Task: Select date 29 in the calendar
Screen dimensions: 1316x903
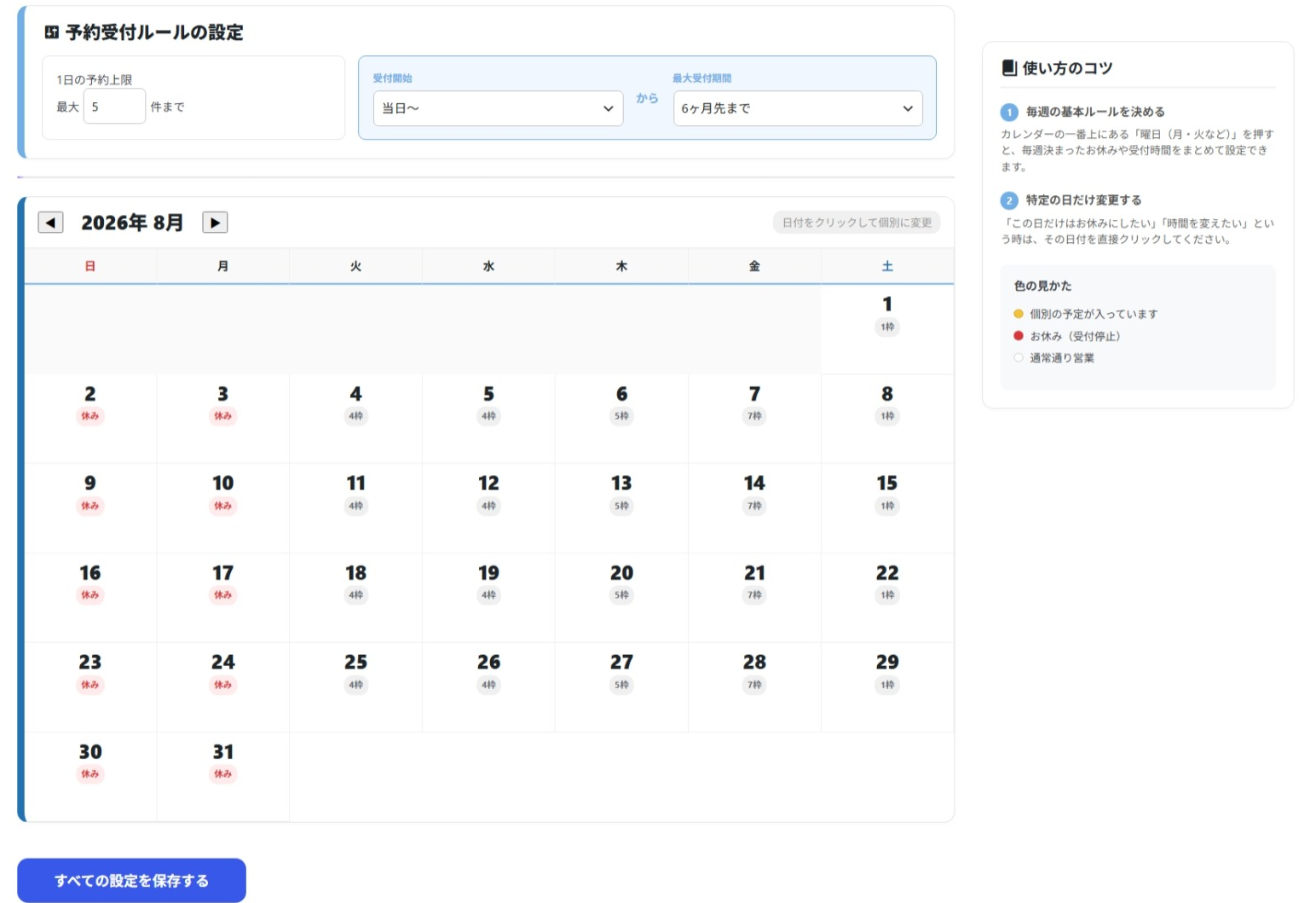Action: pos(887,687)
